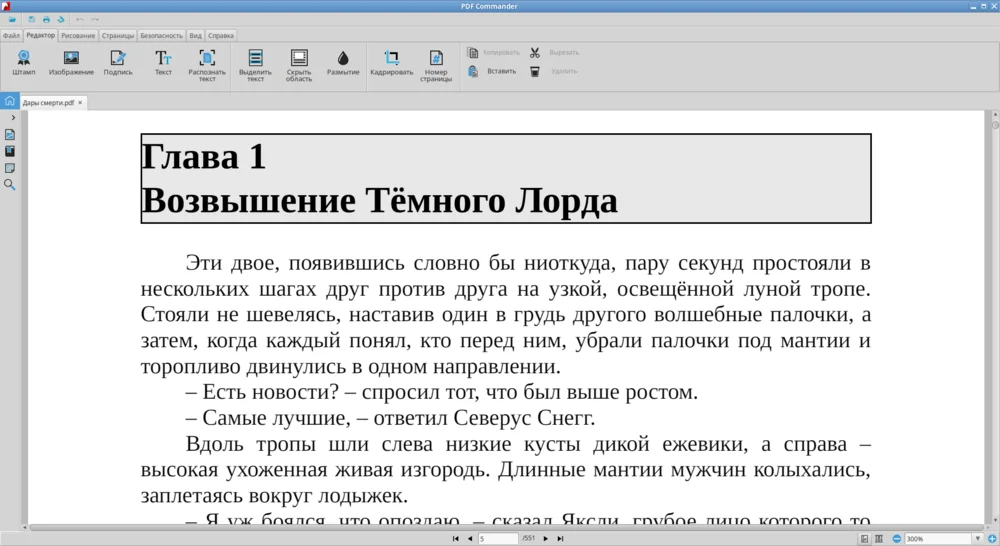Choose the Текст tool in ribbon
The width and height of the screenshot is (1000, 546).
pos(163,63)
